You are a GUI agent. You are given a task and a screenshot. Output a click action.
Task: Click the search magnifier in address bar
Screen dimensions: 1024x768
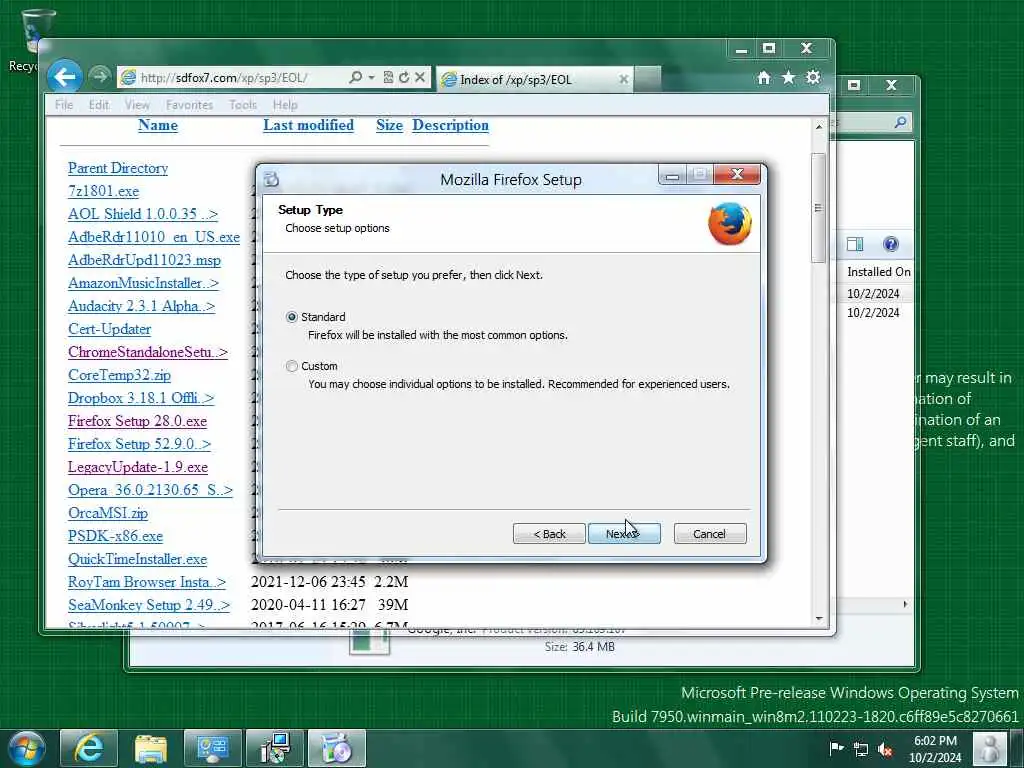(x=355, y=78)
